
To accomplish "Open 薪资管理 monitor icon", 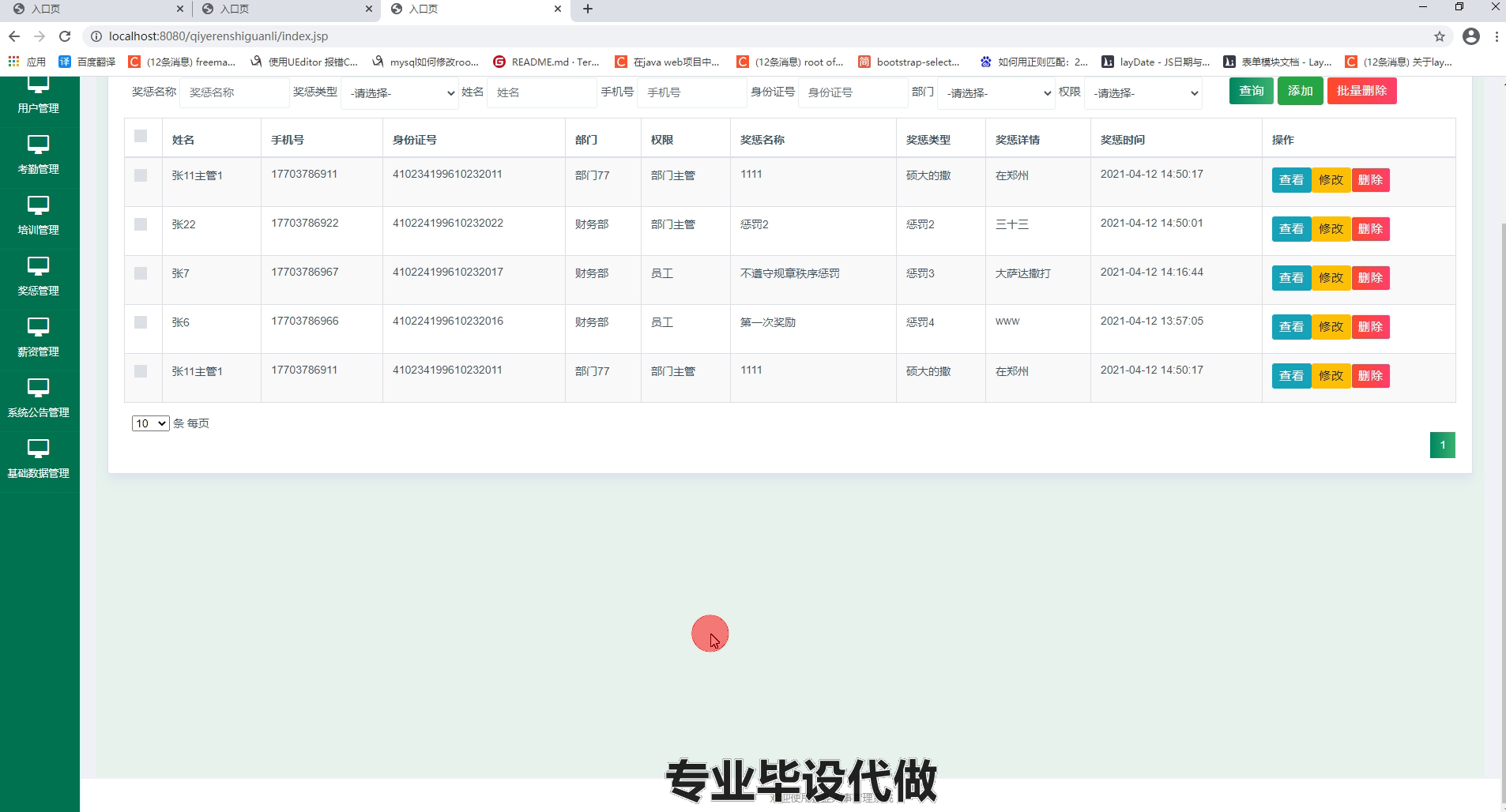I will 38,327.
